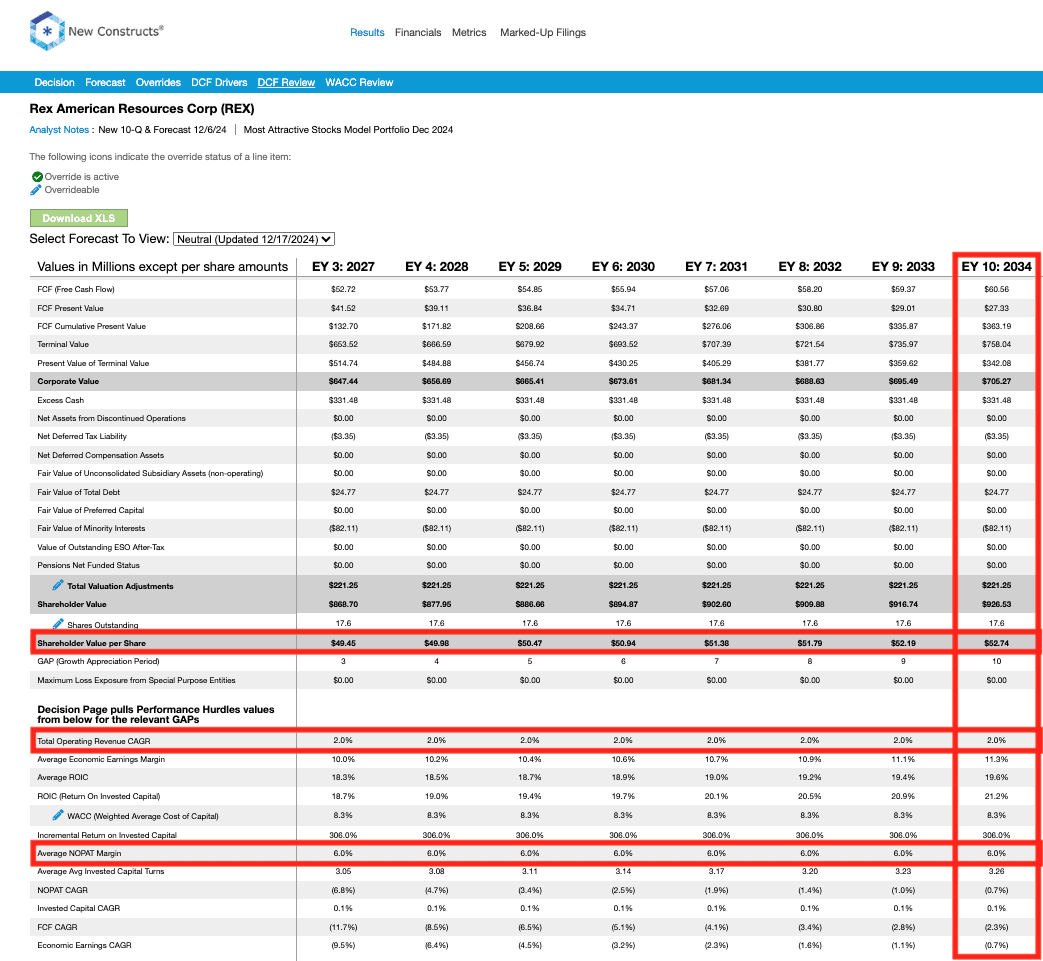Click the Download XLS button
Viewport: 1043px width, 961px height.
tap(78, 218)
